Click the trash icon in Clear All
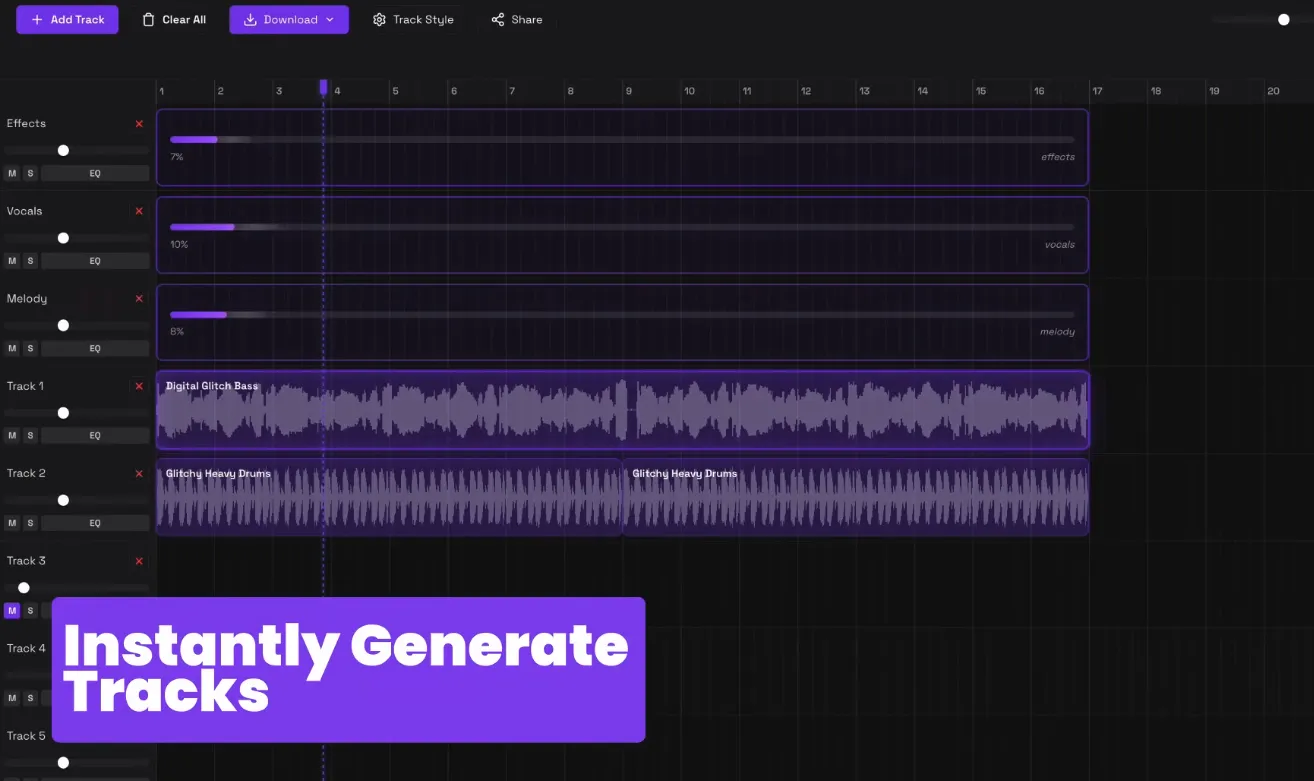This screenshot has width=1314, height=781. [x=149, y=20]
